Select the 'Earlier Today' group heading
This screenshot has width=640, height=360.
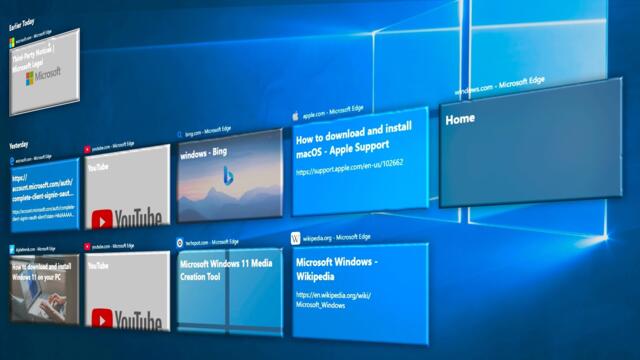coord(22,24)
